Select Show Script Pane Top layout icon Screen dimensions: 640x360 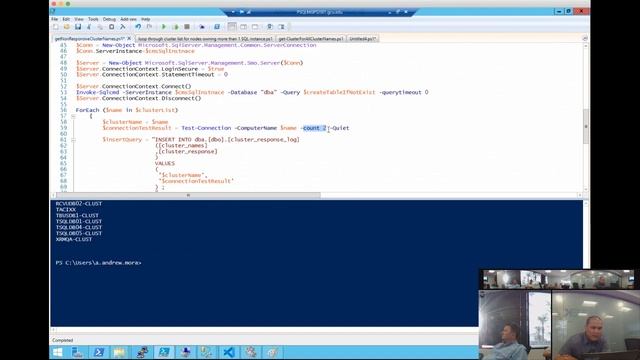point(232,27)
